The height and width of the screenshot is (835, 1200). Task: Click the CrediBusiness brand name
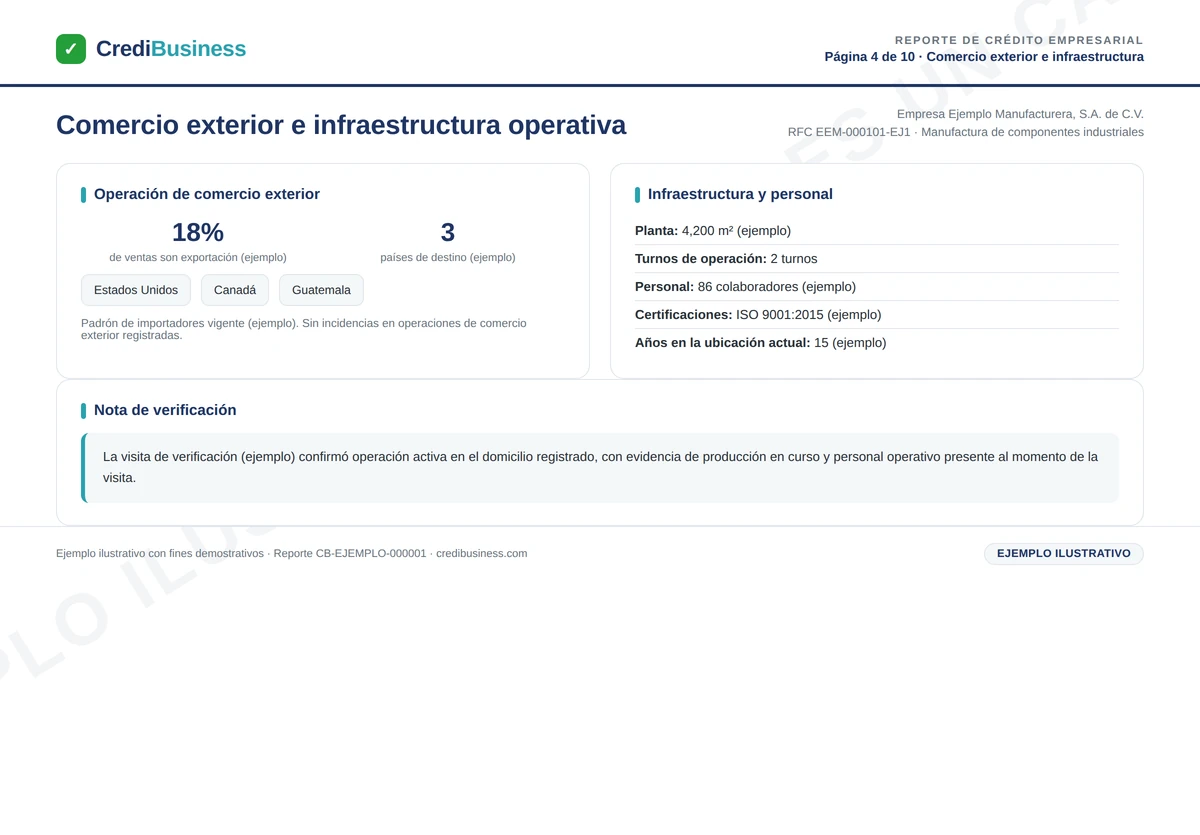pyautogui.click(x=171, y=49)
